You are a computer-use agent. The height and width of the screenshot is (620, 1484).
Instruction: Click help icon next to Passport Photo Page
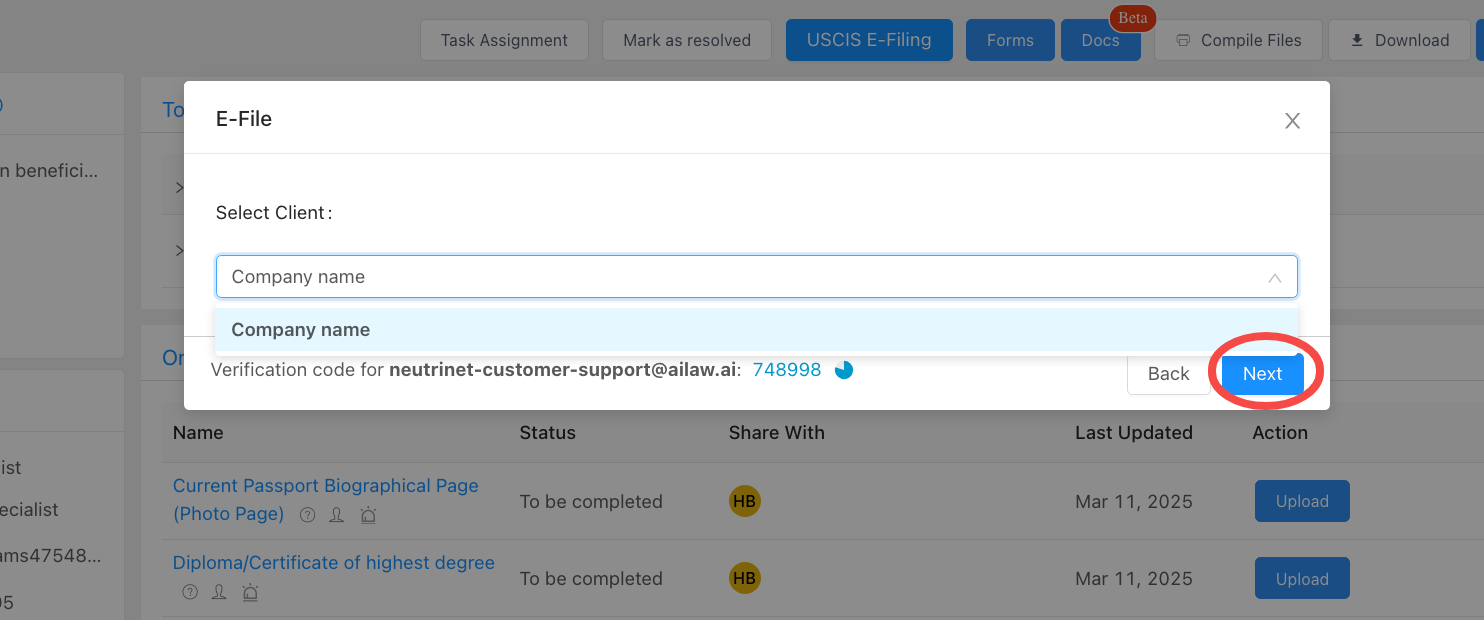pos(307,515)
